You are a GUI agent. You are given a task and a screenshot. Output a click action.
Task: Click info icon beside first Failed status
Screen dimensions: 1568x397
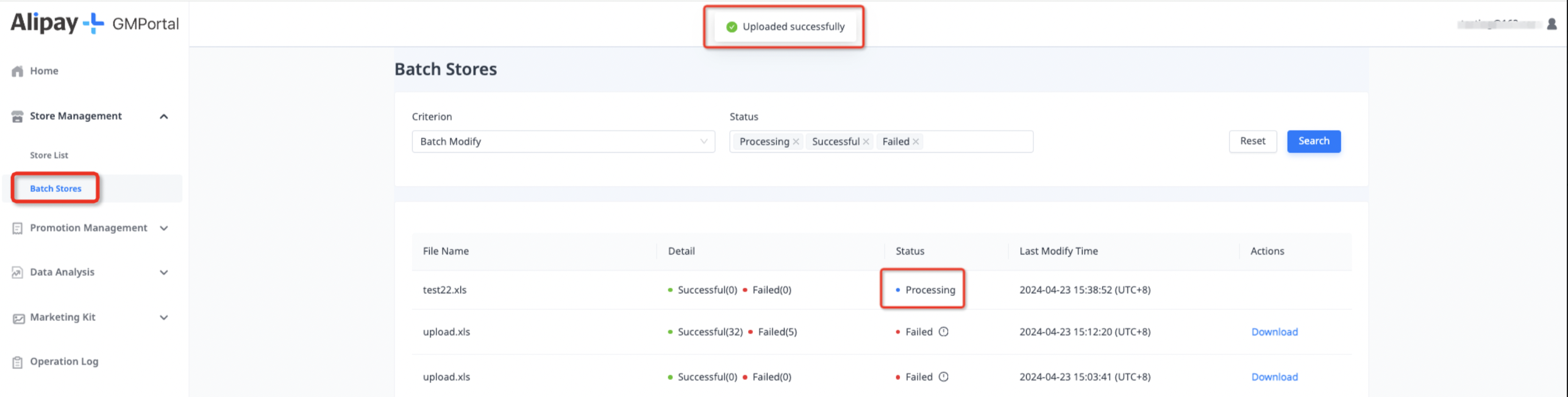pos(943,332)
